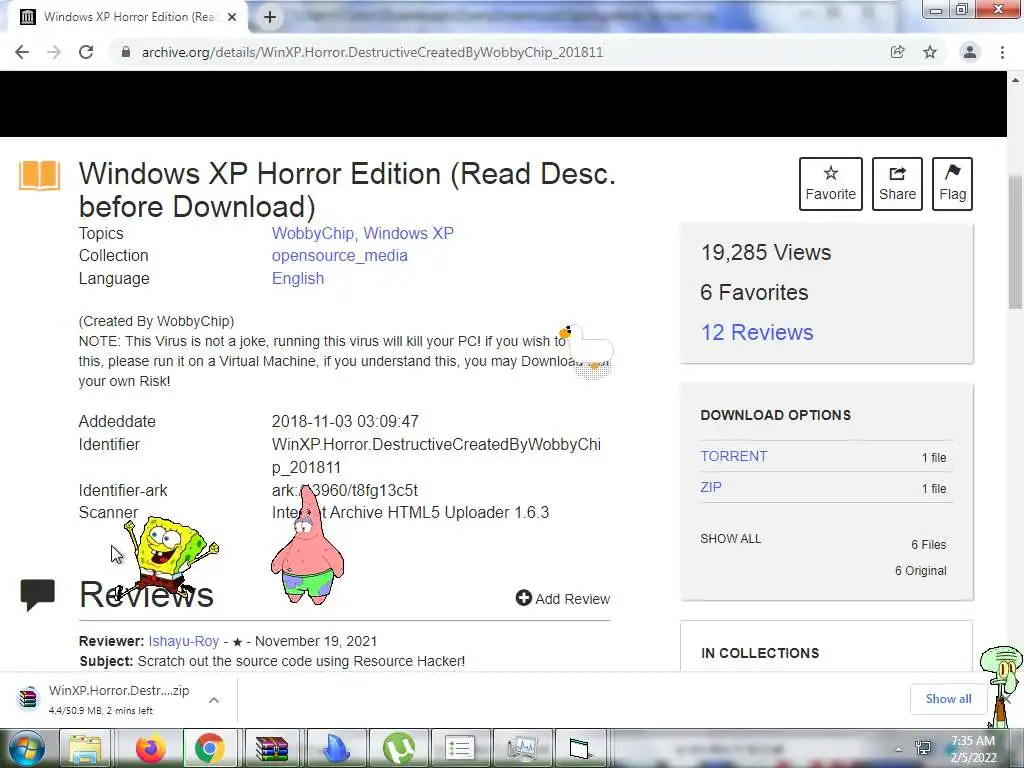Open uTorrent from the taskbar
Viewport: 1024px width, 768px height.
(398, 748)
